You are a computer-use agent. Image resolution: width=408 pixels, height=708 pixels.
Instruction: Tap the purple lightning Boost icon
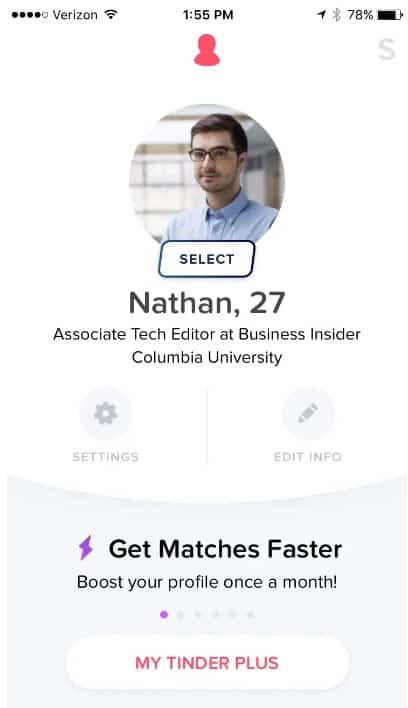86,548
